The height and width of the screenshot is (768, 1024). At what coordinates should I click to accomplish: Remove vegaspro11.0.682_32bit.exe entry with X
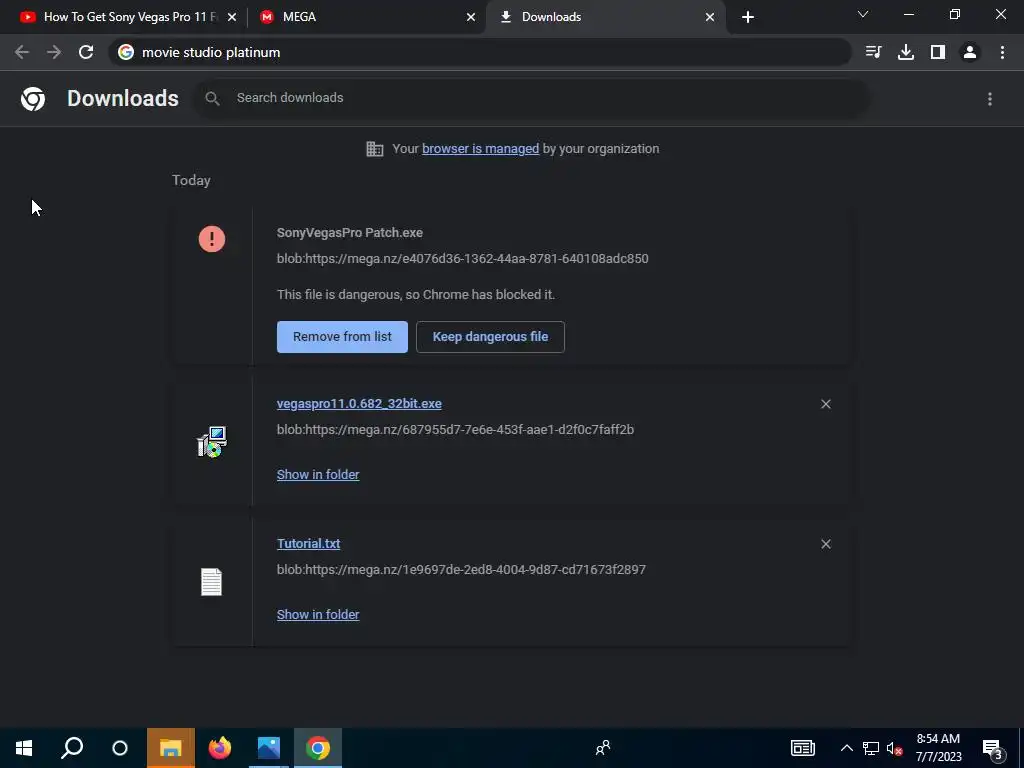tap(825, 404)
